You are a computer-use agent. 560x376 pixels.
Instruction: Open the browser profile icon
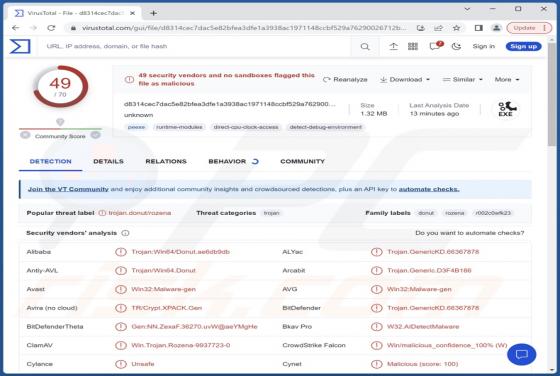[x=496, y=28]
